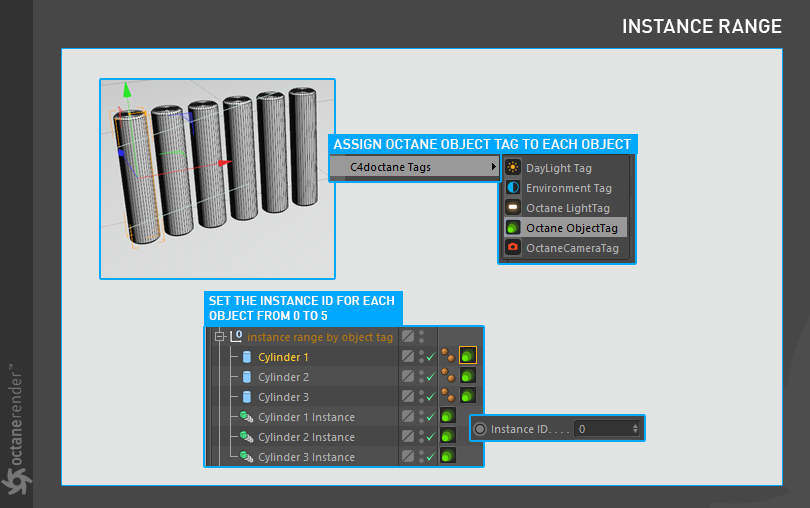Choose Environment Tag from the submenu
The image size is (810, 508).
(x=566, y=188)
